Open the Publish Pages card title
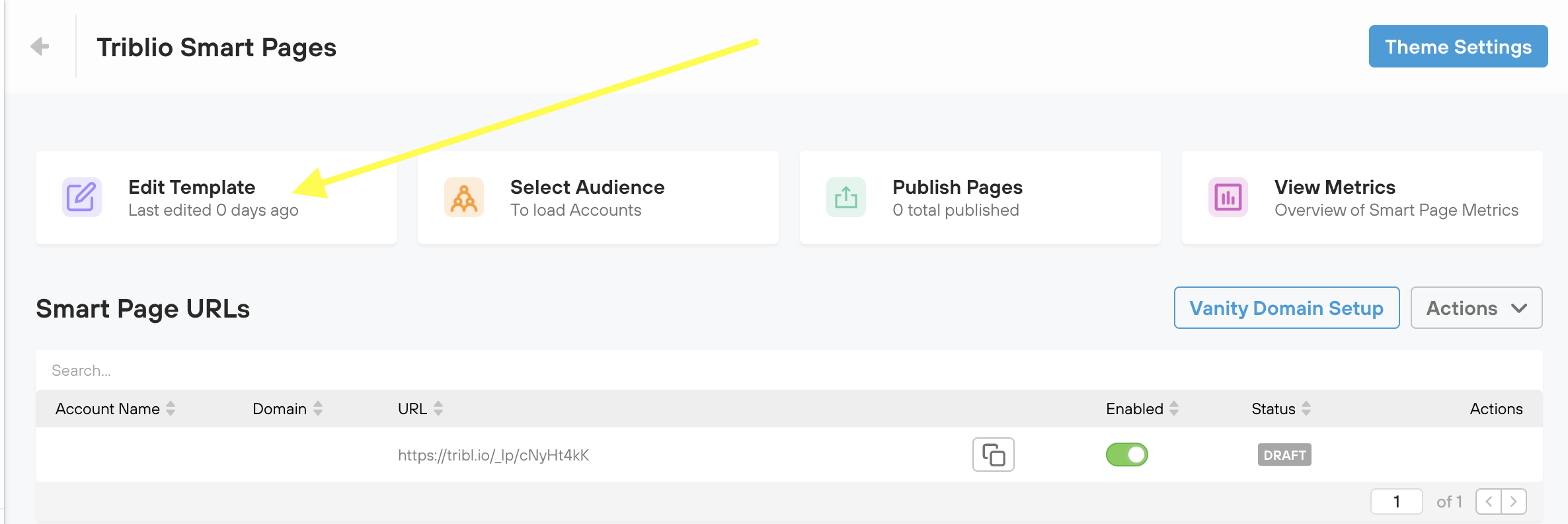Image resolution: width=1568 pixels, height=524 pixels. 957,187
